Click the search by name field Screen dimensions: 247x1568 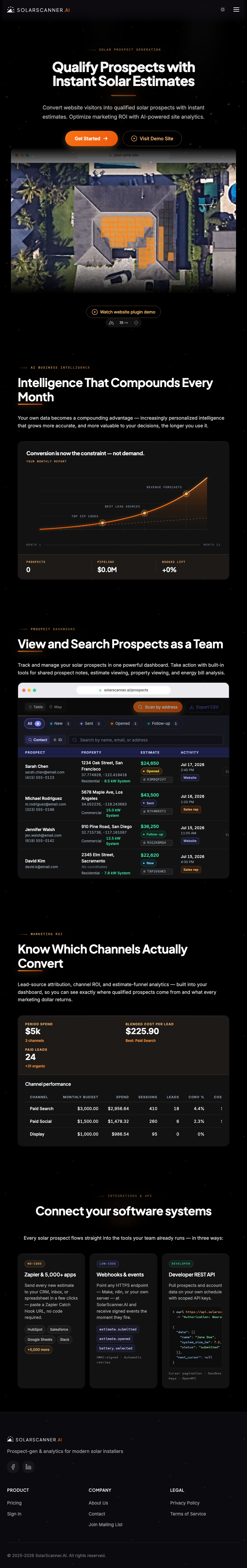pyautogui.click(x=145, y=740)
